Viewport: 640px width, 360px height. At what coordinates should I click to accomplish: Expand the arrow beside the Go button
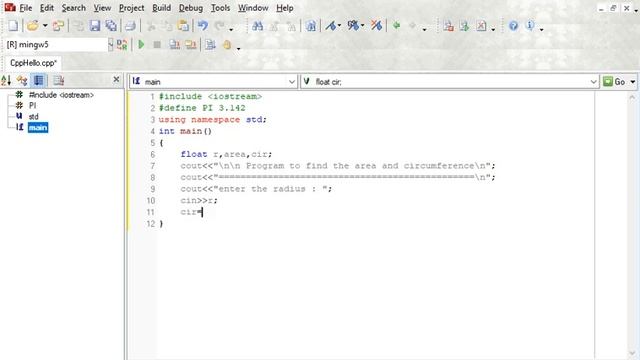[x=633, y=82]
